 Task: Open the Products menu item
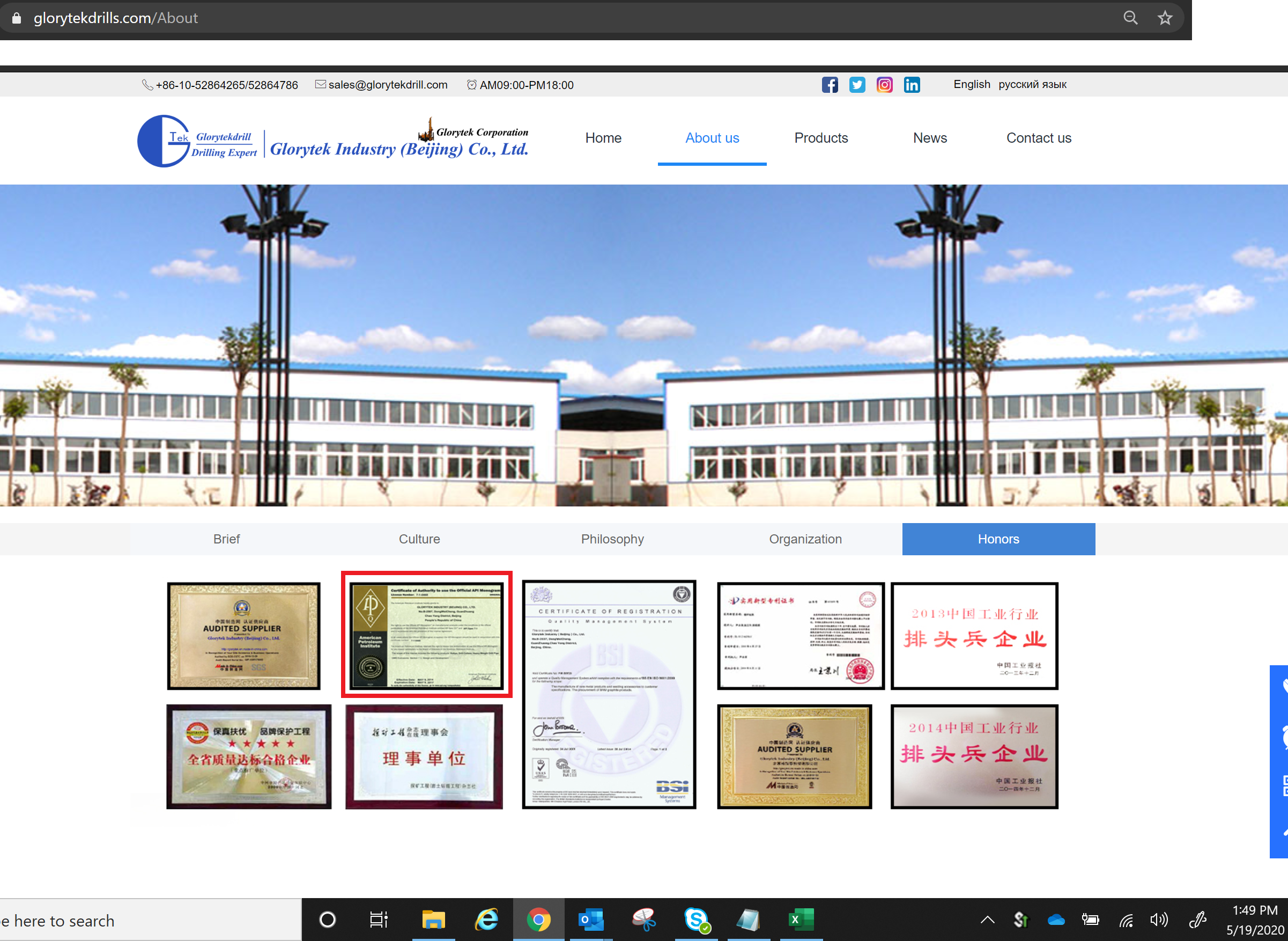821,138
